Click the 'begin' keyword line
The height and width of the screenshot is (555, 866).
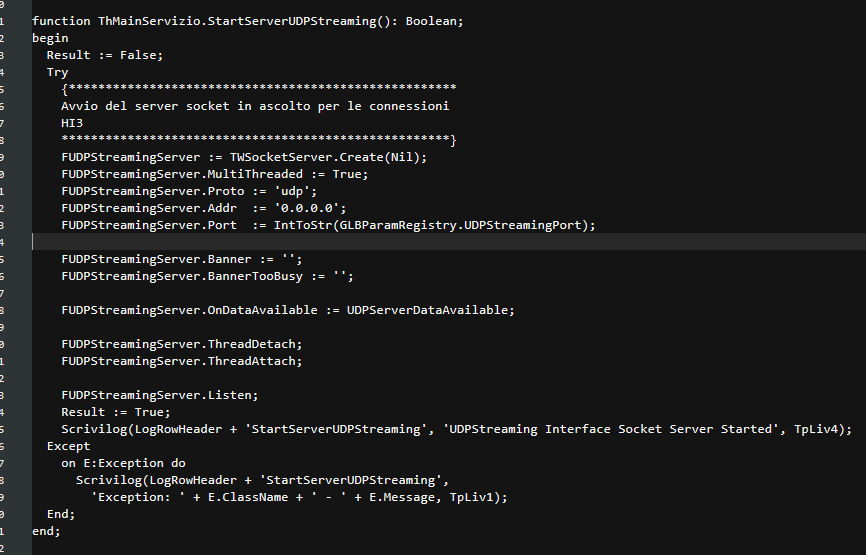(50, 38)
